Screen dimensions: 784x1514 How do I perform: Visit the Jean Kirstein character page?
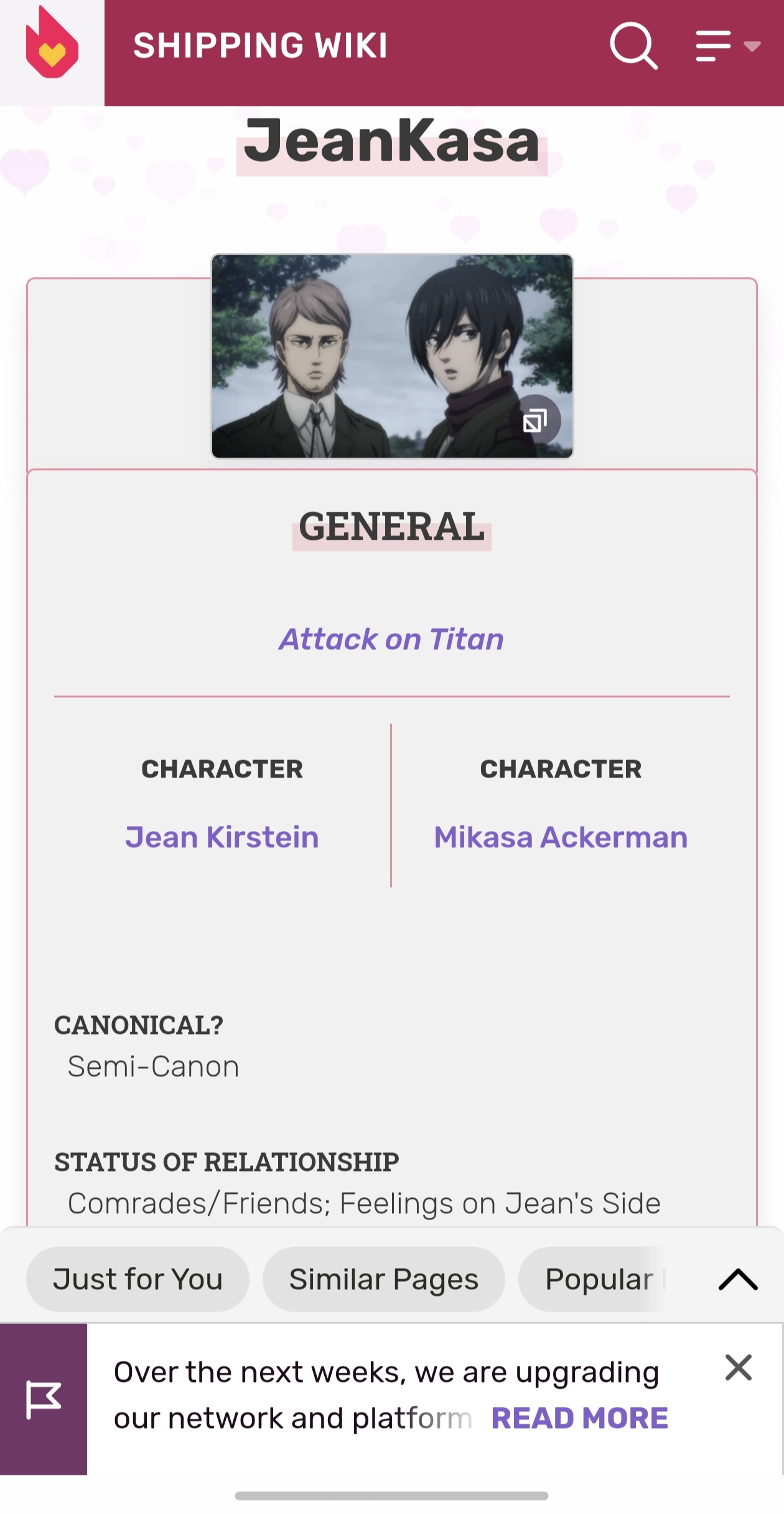click(x=222, y=837)
